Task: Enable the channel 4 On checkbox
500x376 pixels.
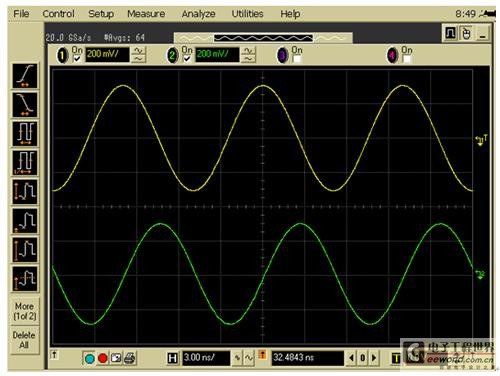Action: 407,59
